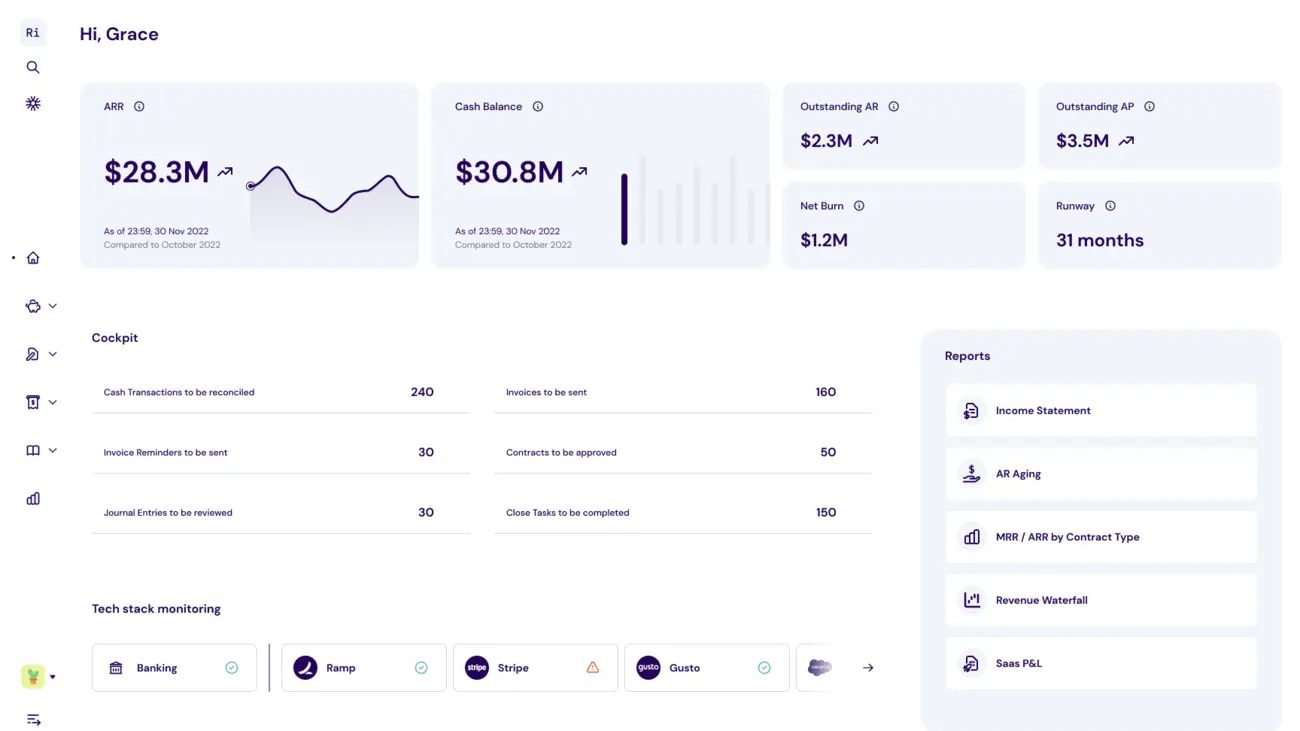1300x731 pixels.
Task: Open the Income Statement report
Action: pos(1100,411)
